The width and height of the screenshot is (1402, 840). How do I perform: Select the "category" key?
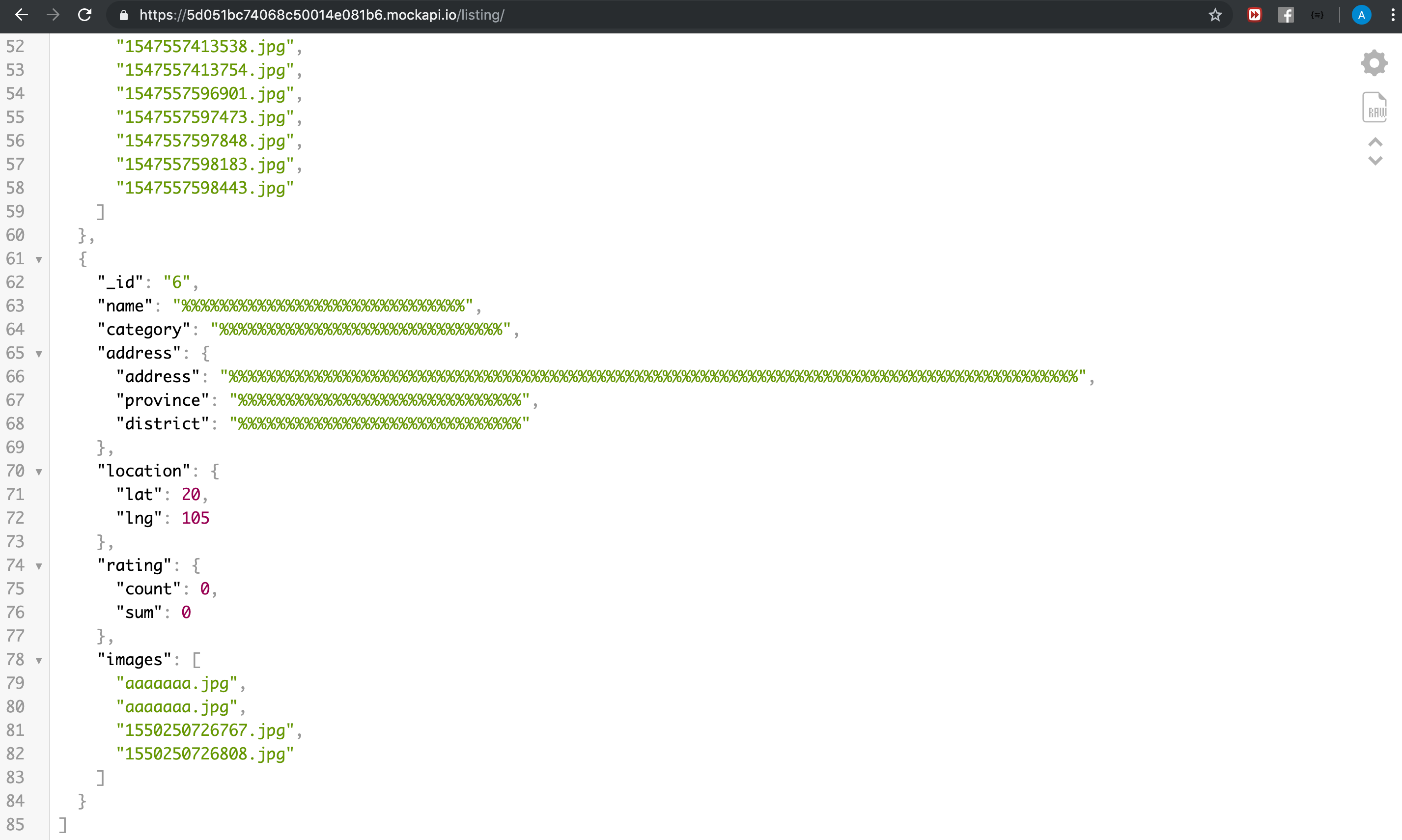[x=144, y=330]
